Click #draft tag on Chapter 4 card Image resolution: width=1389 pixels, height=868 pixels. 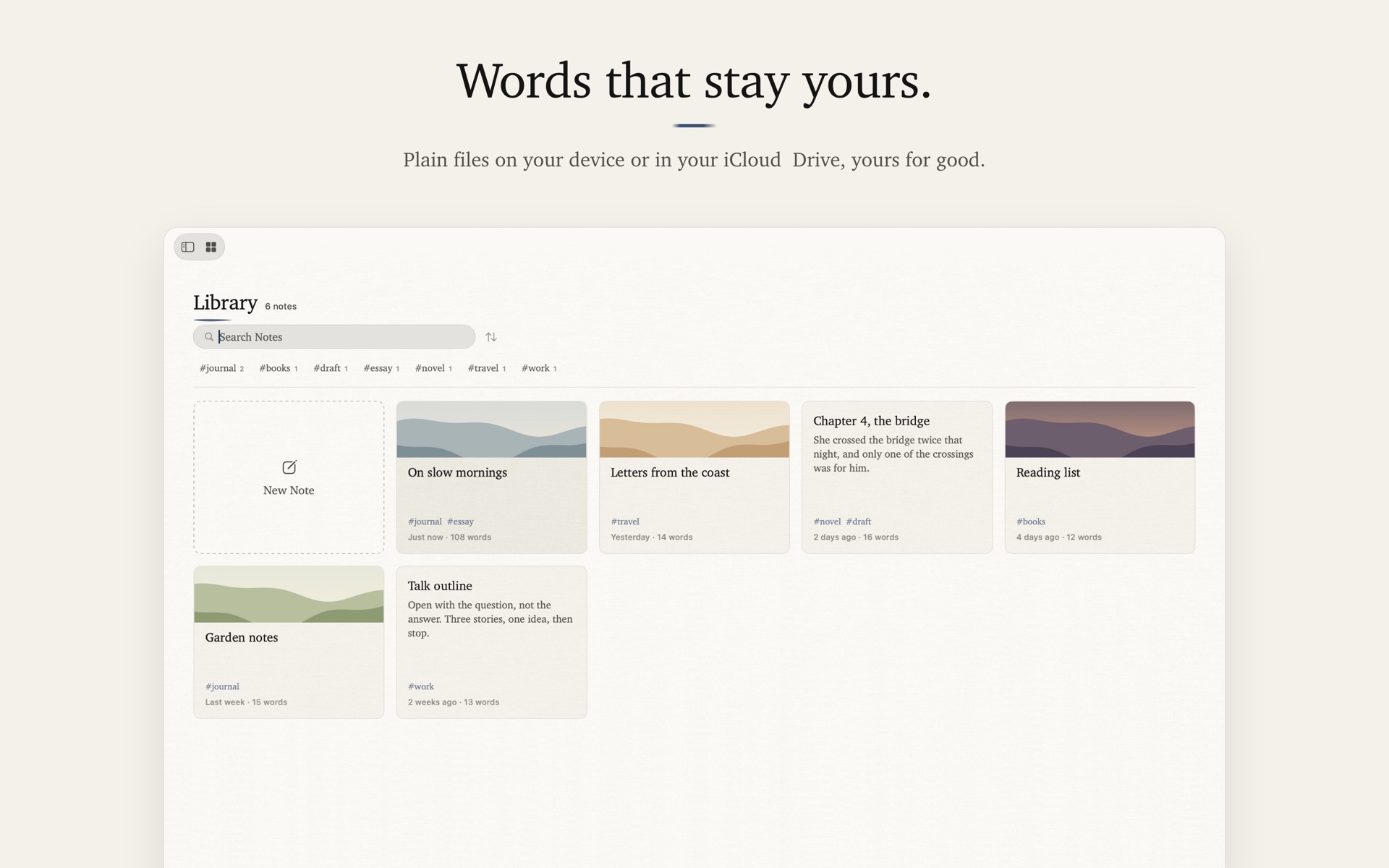pos(859,522)
